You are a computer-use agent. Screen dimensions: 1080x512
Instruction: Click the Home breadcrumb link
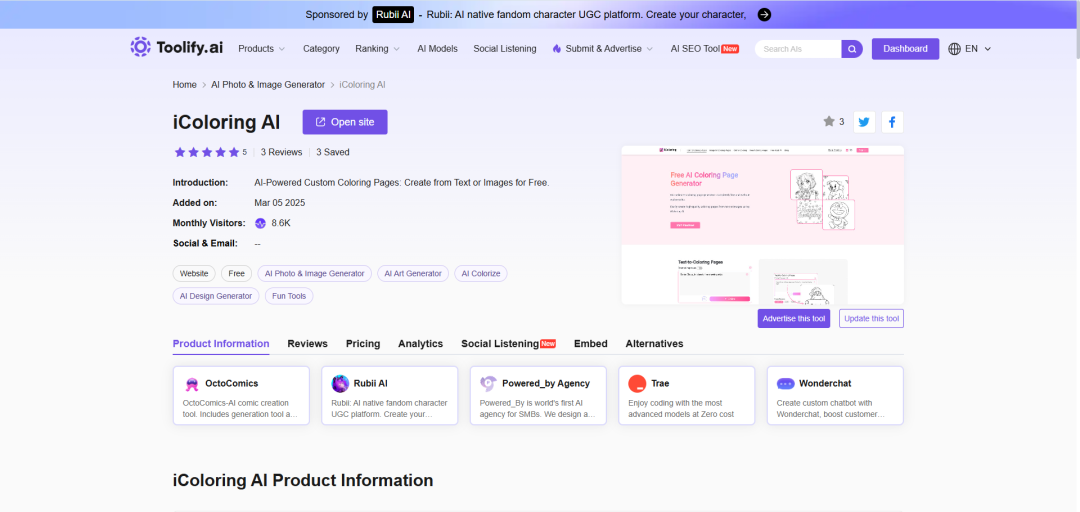(x=185, y=85)
